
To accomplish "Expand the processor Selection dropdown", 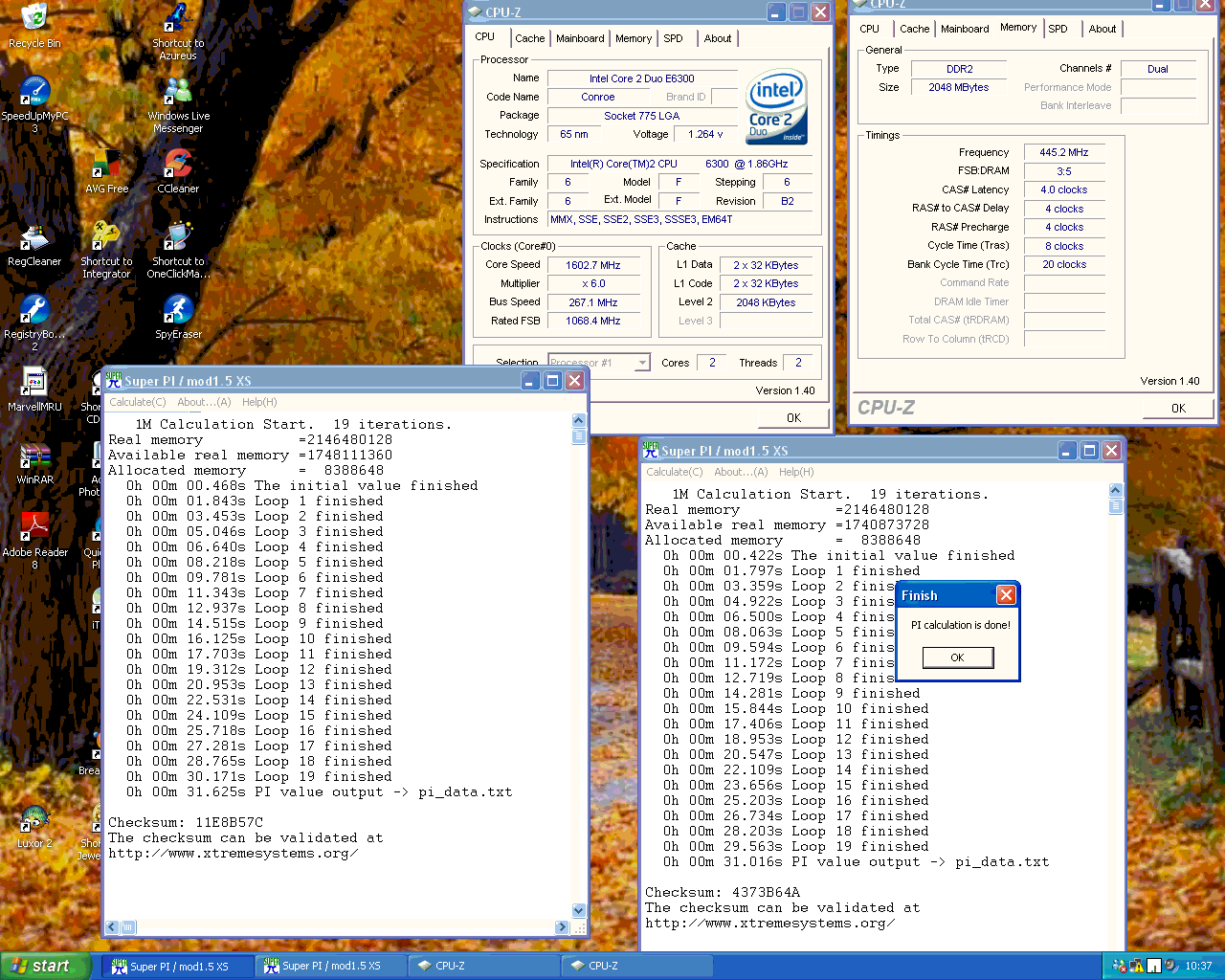I will (x=642, y=363).
